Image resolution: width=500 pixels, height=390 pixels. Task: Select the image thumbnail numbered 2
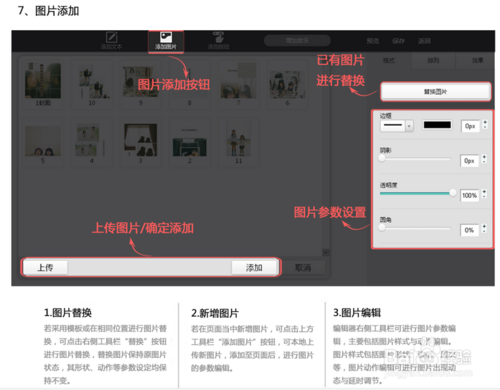[x=189, y=143]
